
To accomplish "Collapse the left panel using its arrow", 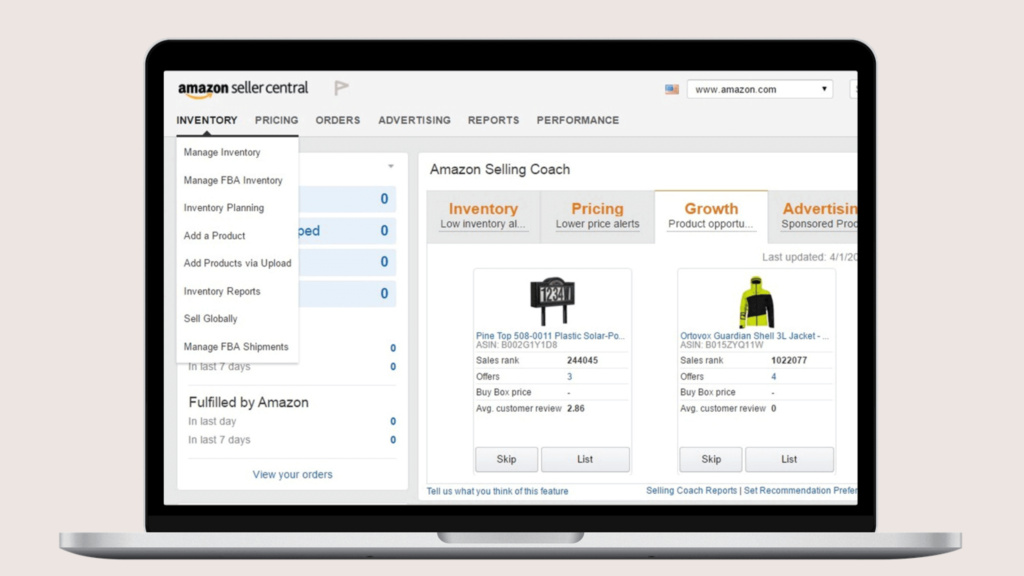I will coord(391,167).
